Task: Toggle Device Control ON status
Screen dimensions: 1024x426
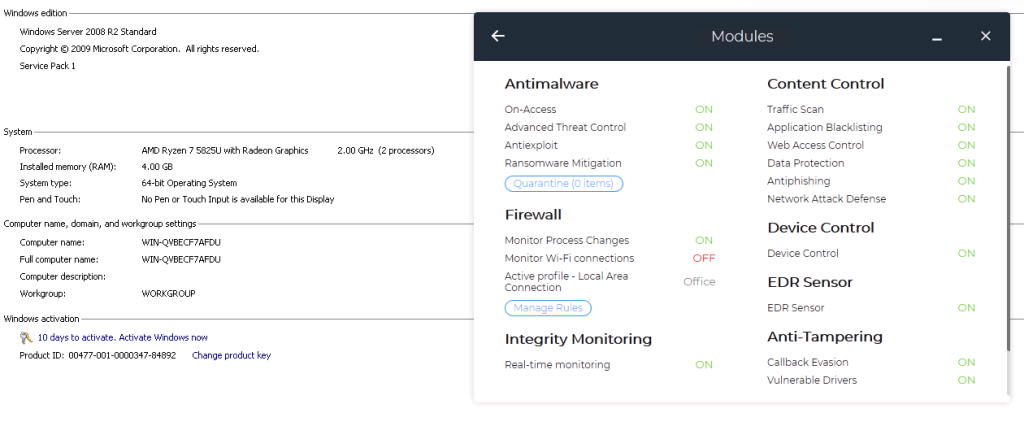Action: [966, 254]
